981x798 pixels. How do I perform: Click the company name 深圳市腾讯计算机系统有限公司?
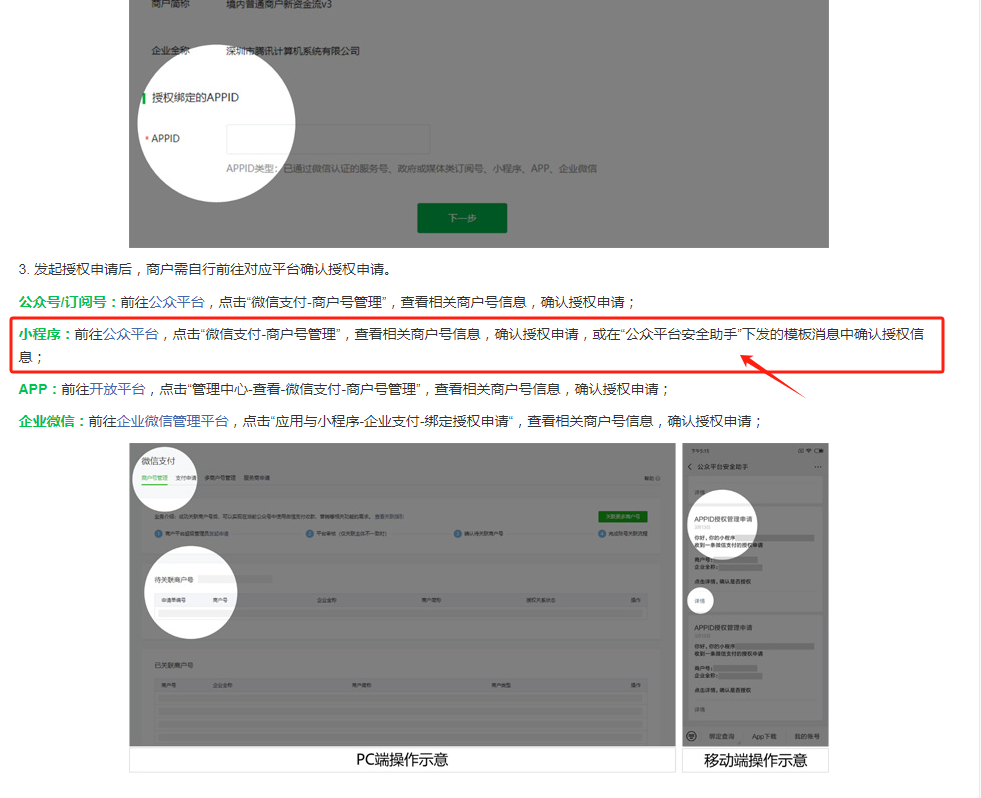(293, 51)
